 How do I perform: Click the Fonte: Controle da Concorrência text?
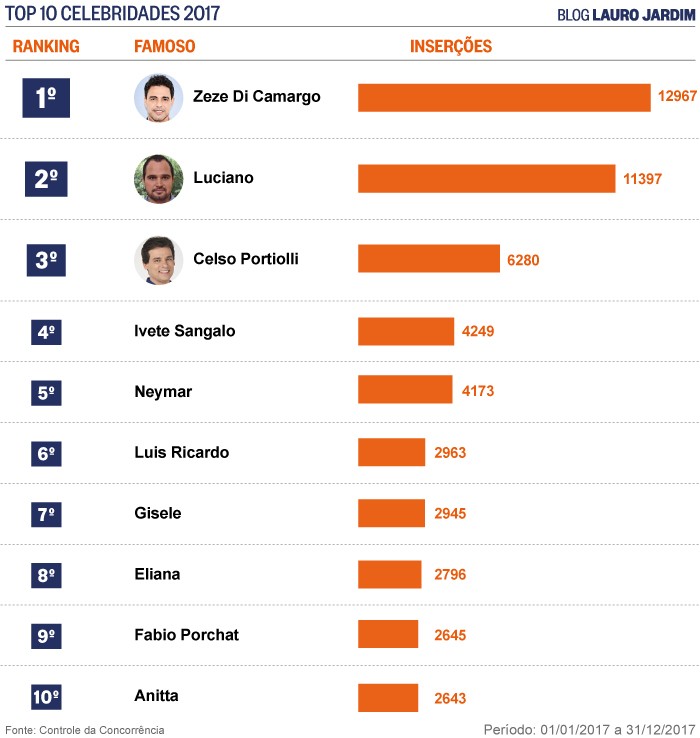(85, 730)
